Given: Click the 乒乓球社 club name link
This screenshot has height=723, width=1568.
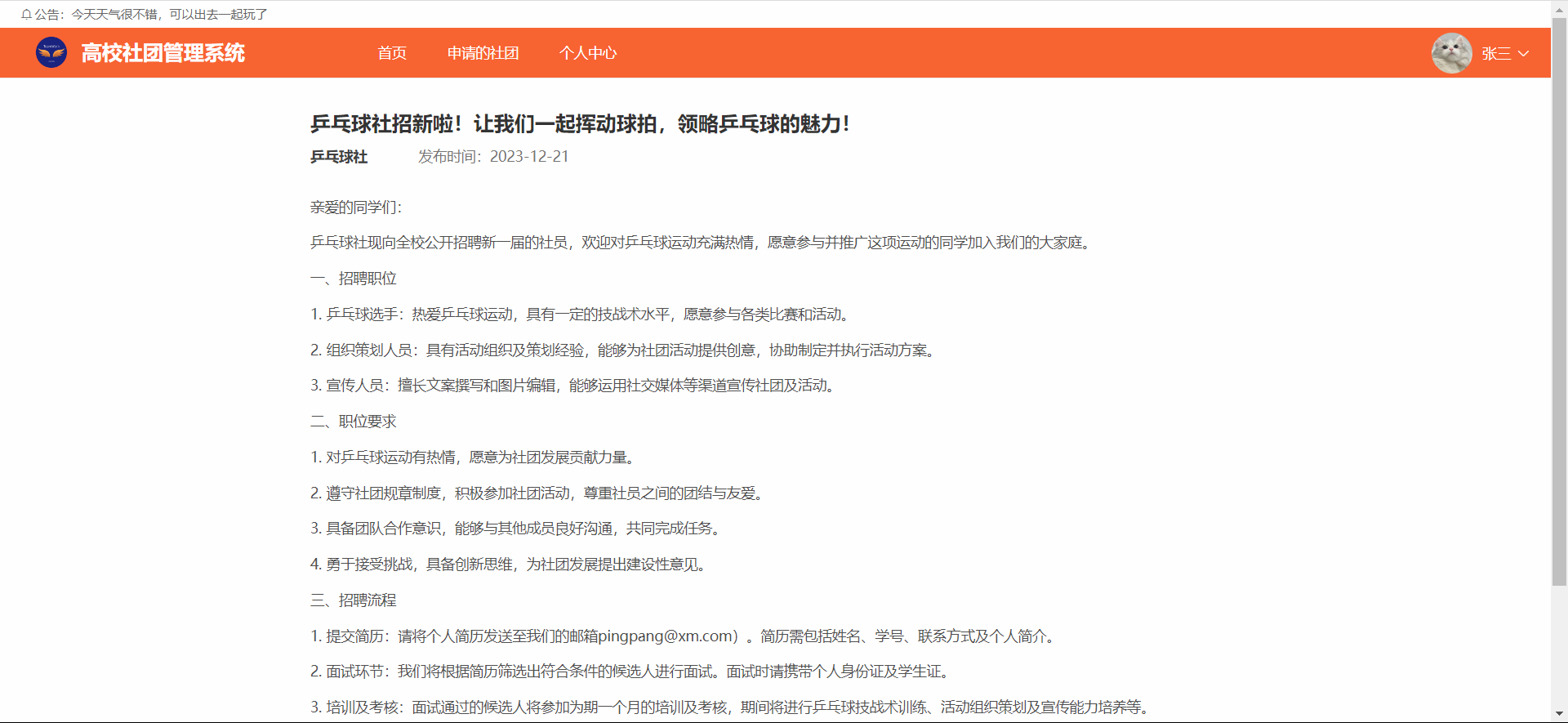Looking at the screenshot, I should 339,157.
